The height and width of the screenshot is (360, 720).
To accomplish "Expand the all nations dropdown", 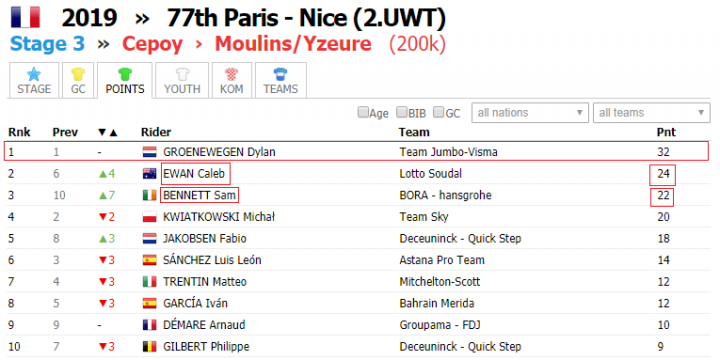I will tap(530, 112).
